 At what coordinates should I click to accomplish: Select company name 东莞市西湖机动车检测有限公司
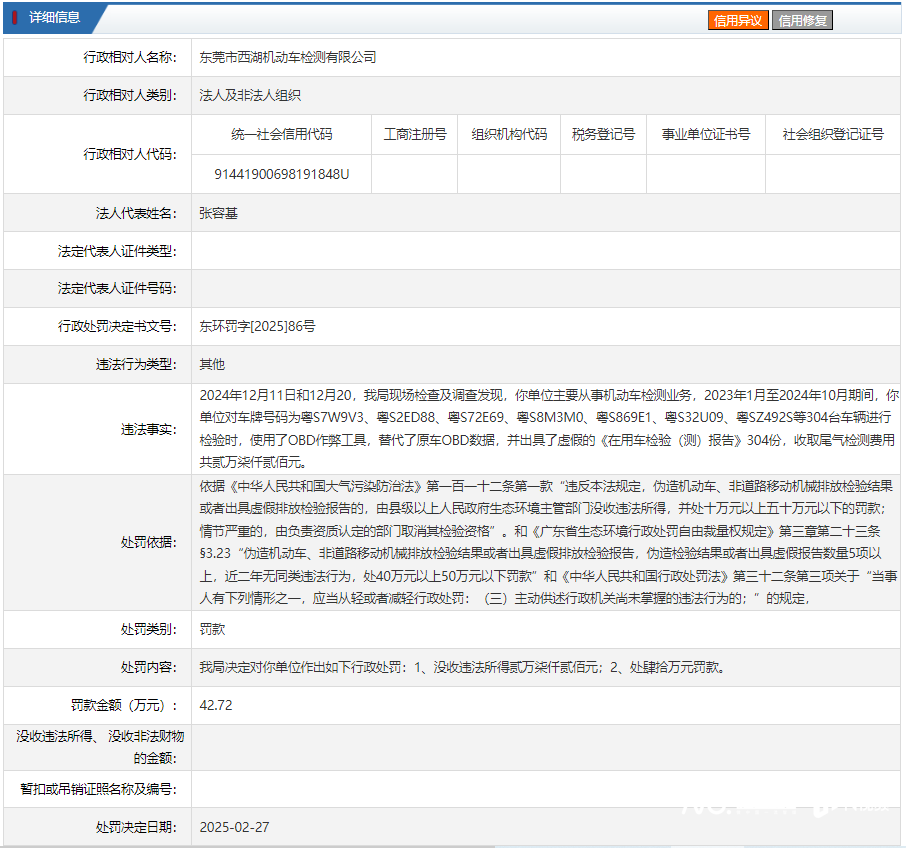pyautogui.click(x=288, y=57)
